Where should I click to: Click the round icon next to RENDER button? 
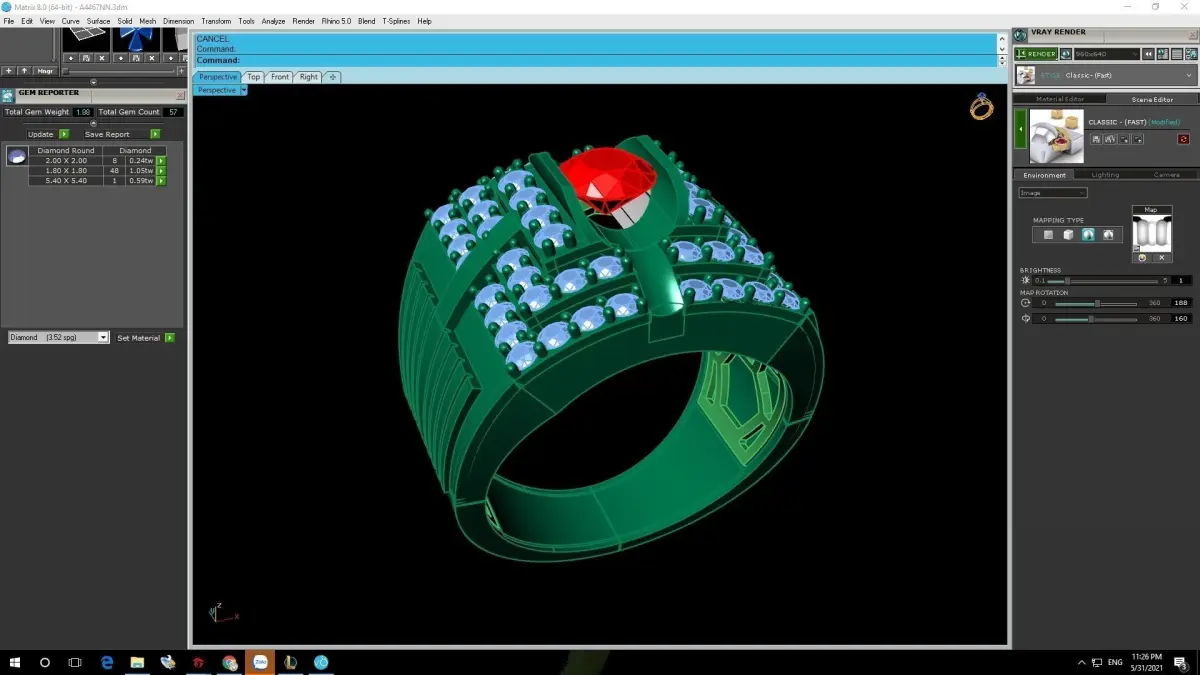point(1066,54)
